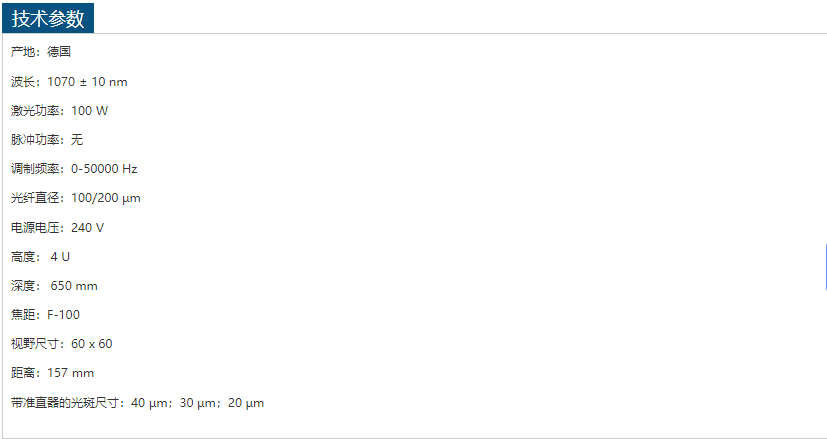The height and width of the screenshot is (439, 827).
Task: Click the 波长 1070 ± 10 nm line
Action: (69, 82)
